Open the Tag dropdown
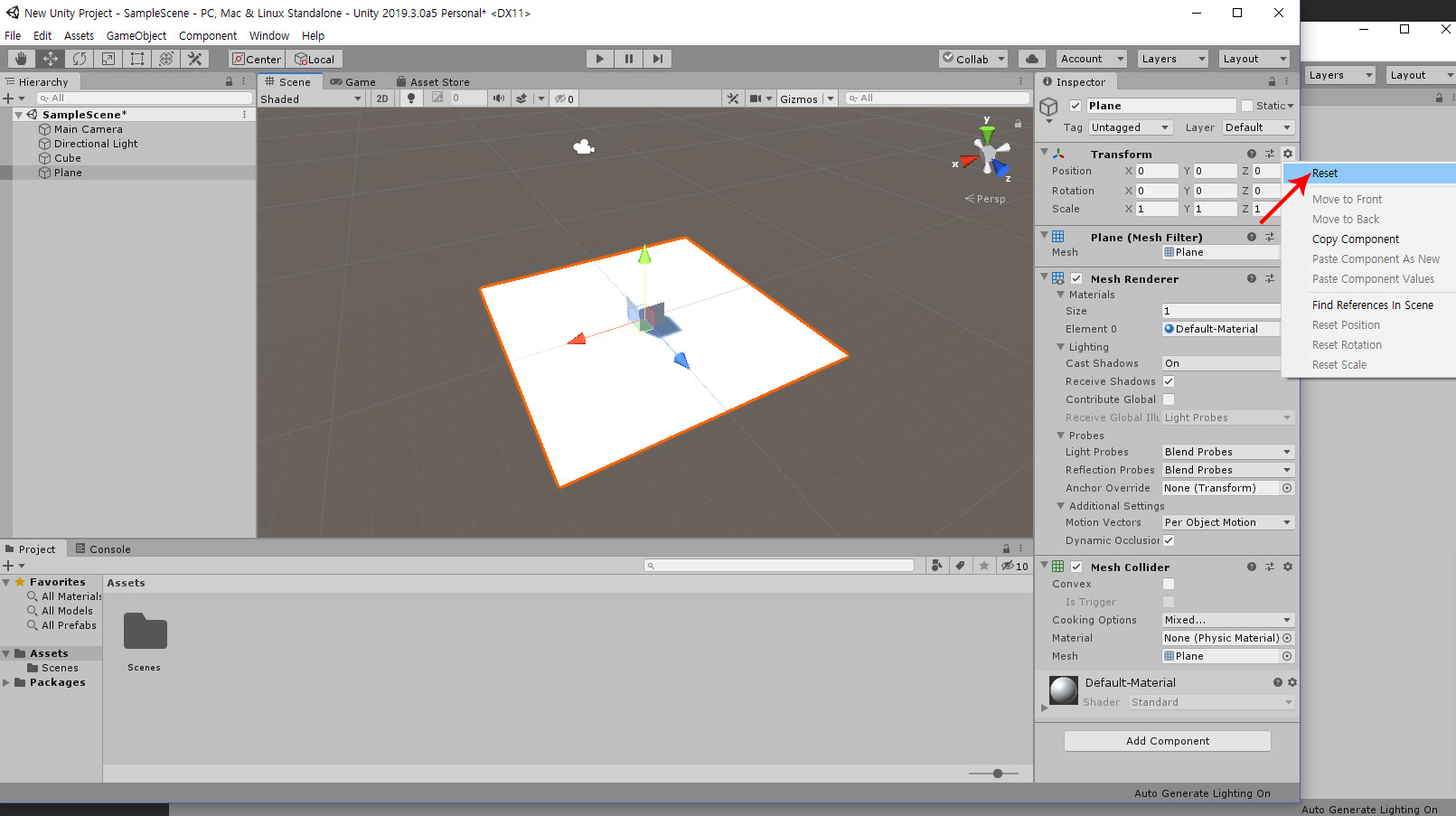The image size is (1456, 816). [x=1131, y=127]
